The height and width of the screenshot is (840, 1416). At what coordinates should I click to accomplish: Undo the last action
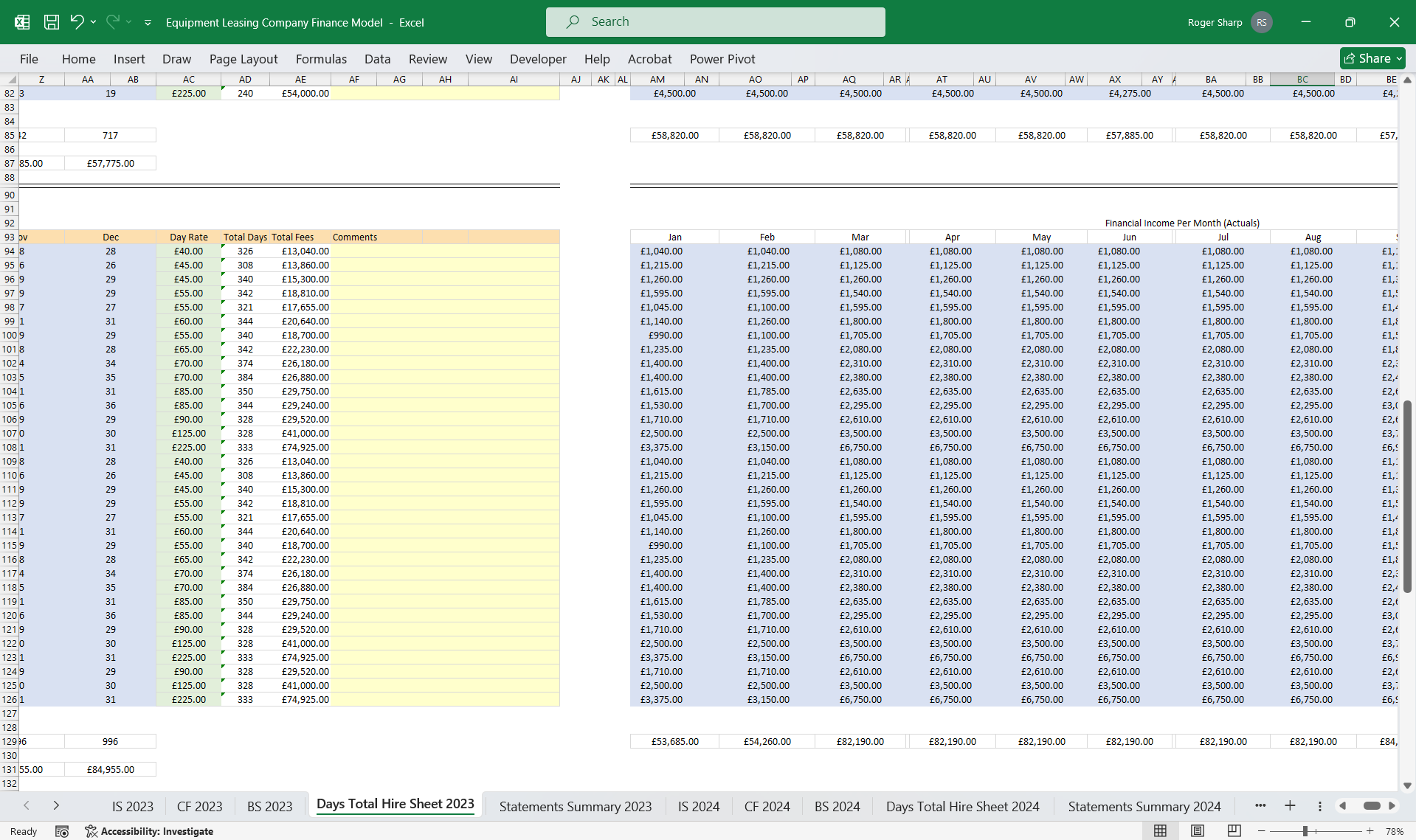(x=77, y=22)
